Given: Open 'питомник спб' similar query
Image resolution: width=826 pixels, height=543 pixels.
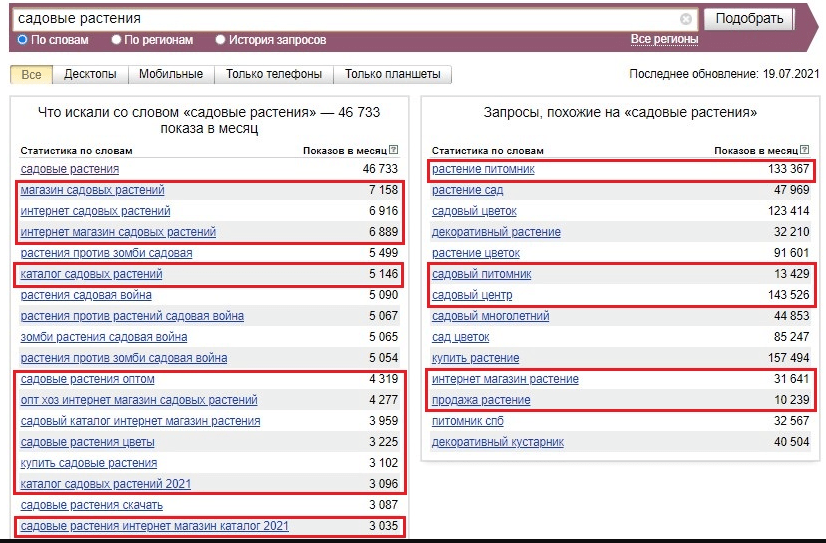Looking at the screenshot, I should click(x=468, y=421).
